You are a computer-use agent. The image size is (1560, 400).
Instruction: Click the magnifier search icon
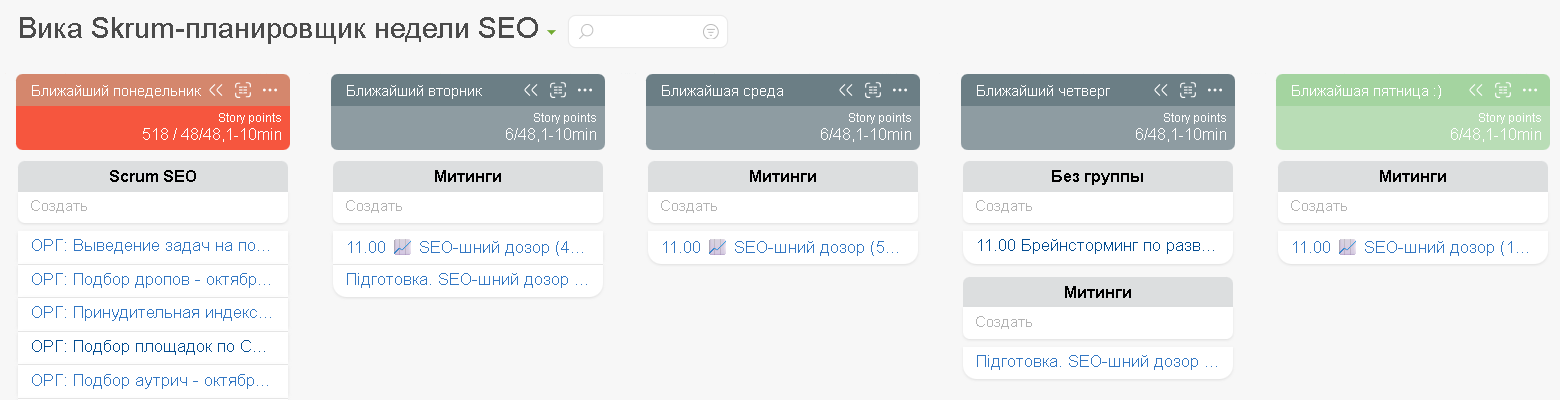tap(587, 32)
